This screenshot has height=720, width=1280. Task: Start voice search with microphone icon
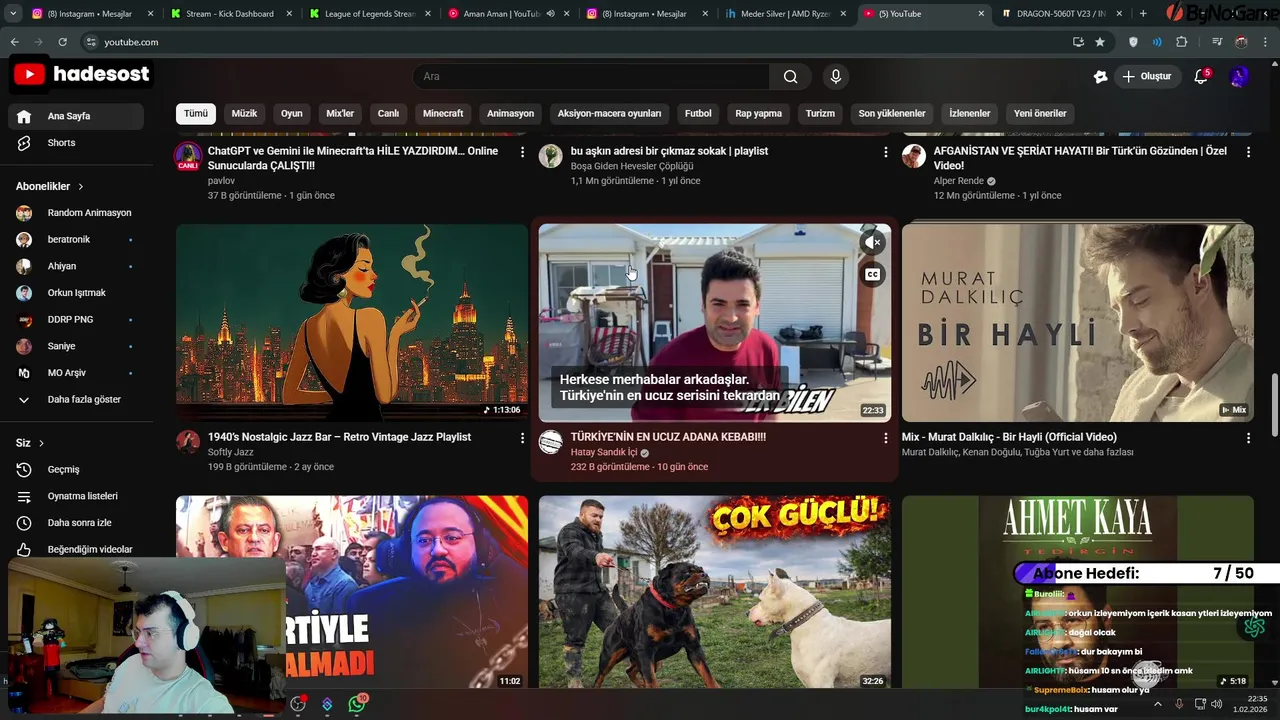tap(836, 77)
